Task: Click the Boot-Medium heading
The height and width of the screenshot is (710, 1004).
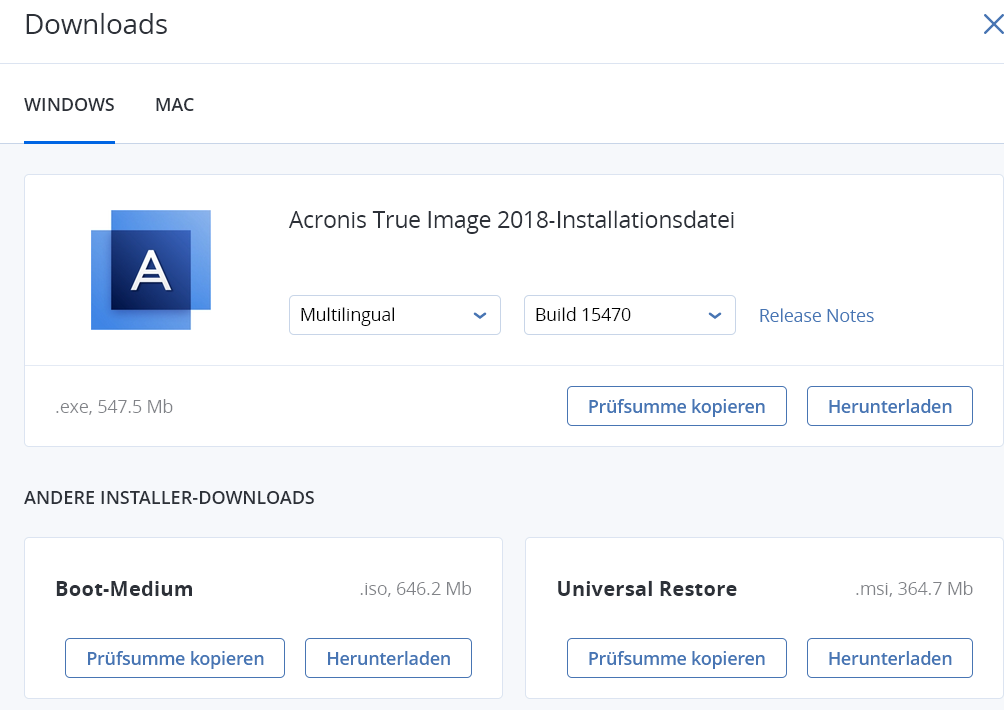Action: tap(124, 588)
